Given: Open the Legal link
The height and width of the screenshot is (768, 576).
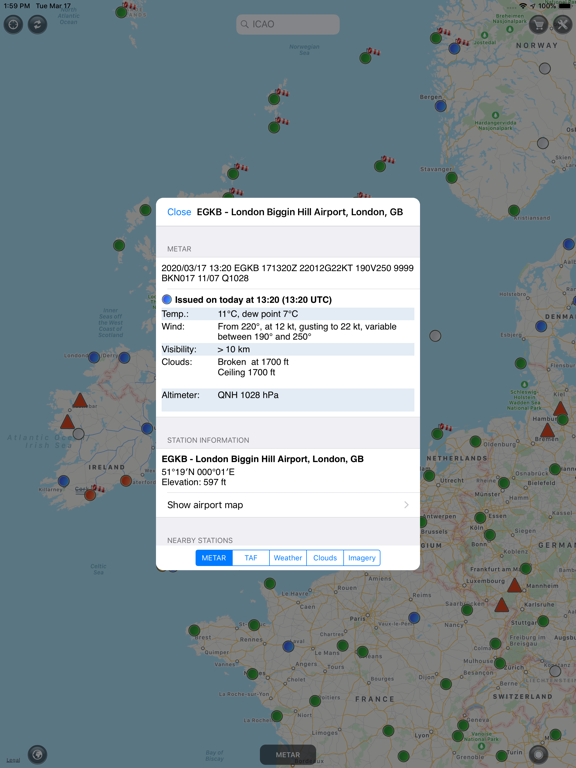Looking at the screenshot, I should pyautogui.click(x=13, y=760).
